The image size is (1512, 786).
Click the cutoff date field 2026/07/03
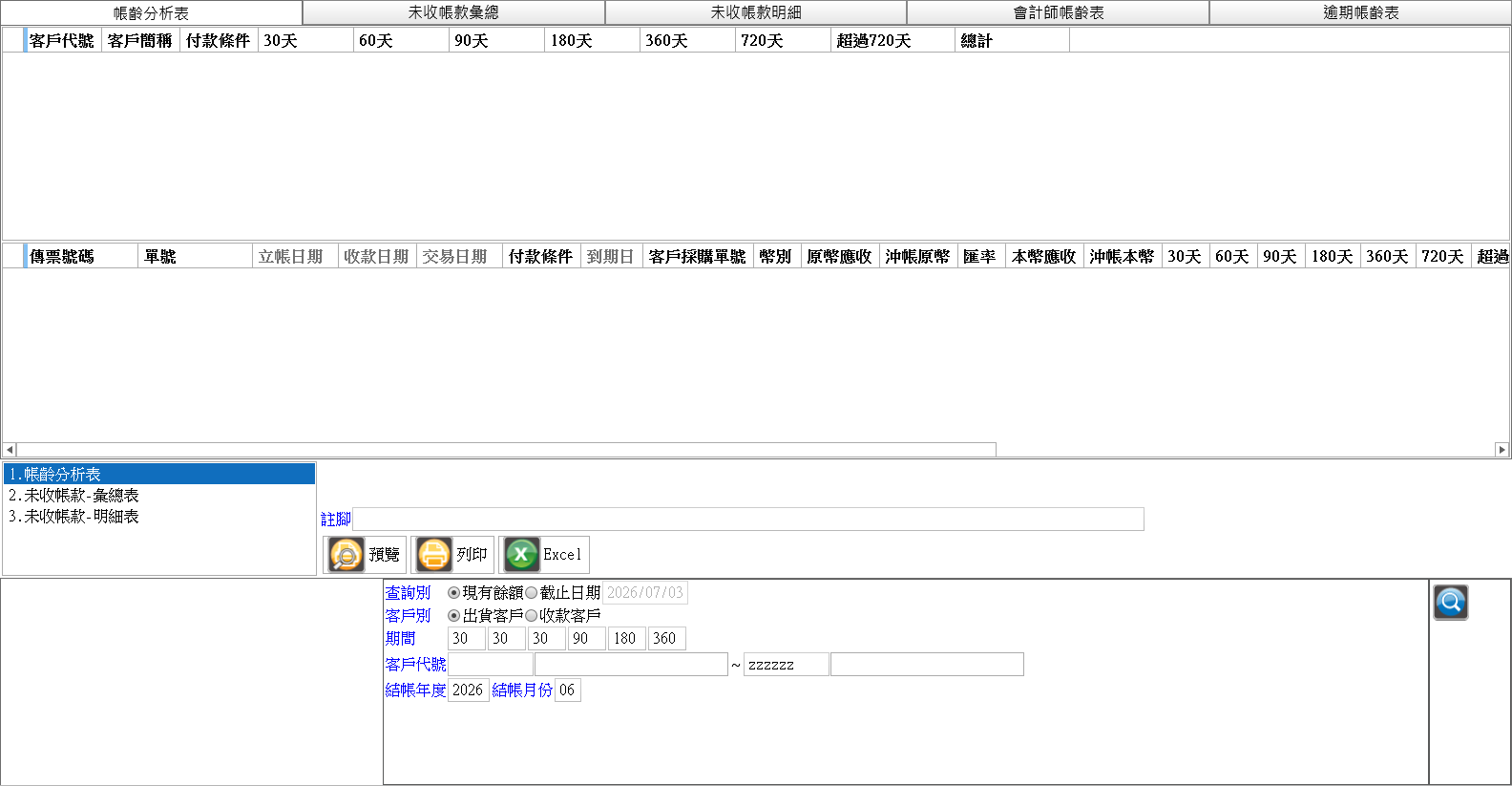(x=645, y=593)
